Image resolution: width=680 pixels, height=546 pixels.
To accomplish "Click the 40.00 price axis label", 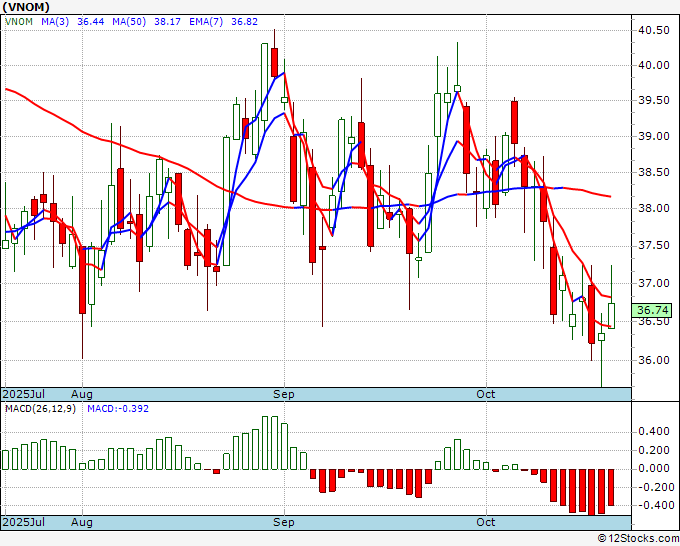I will click(x=654, y=65).
